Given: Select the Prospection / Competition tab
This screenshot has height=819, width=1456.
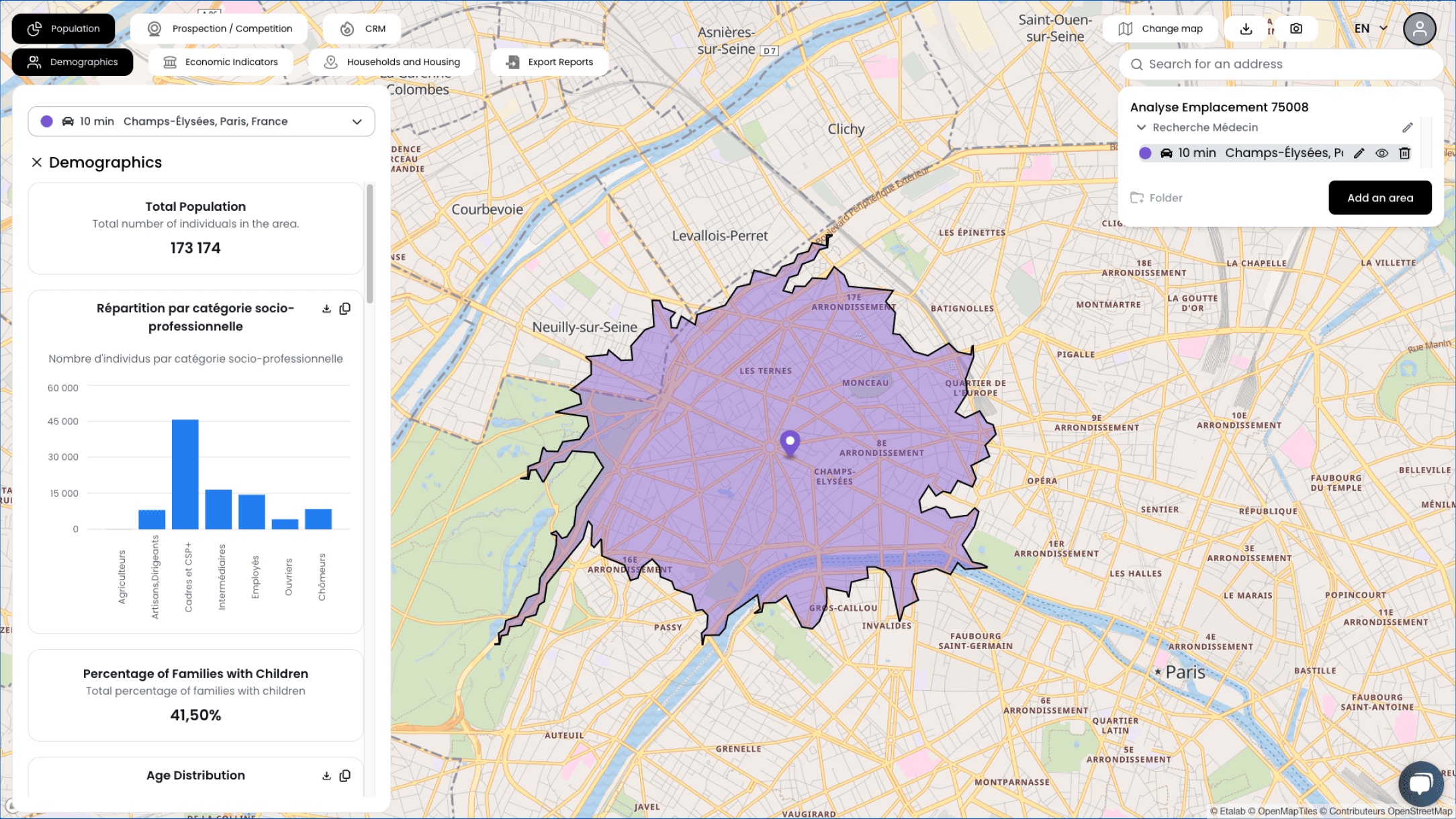Looking at the screenshot, I should (x=221, y=28).
